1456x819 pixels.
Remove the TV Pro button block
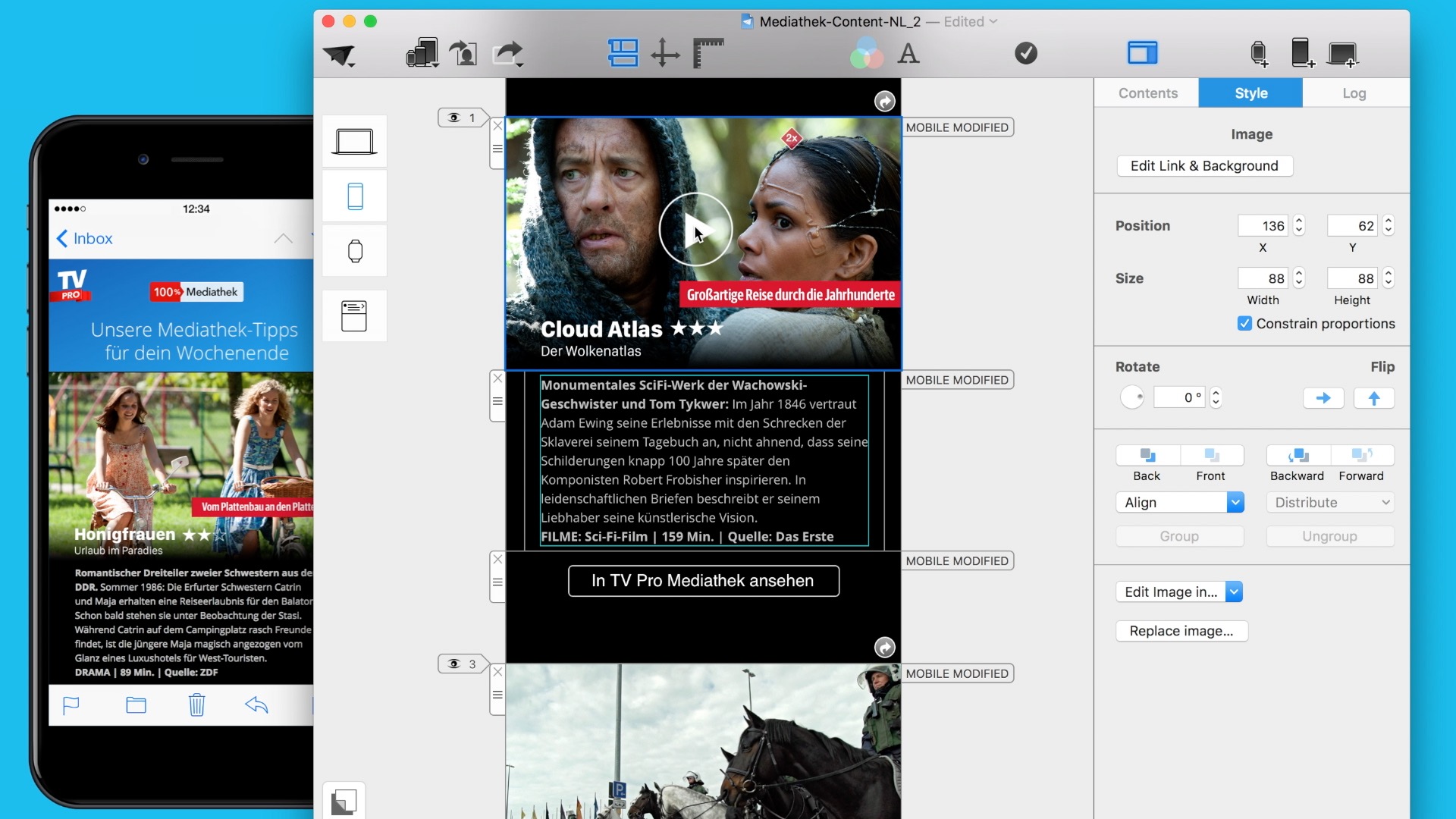(x=497, y=559)
